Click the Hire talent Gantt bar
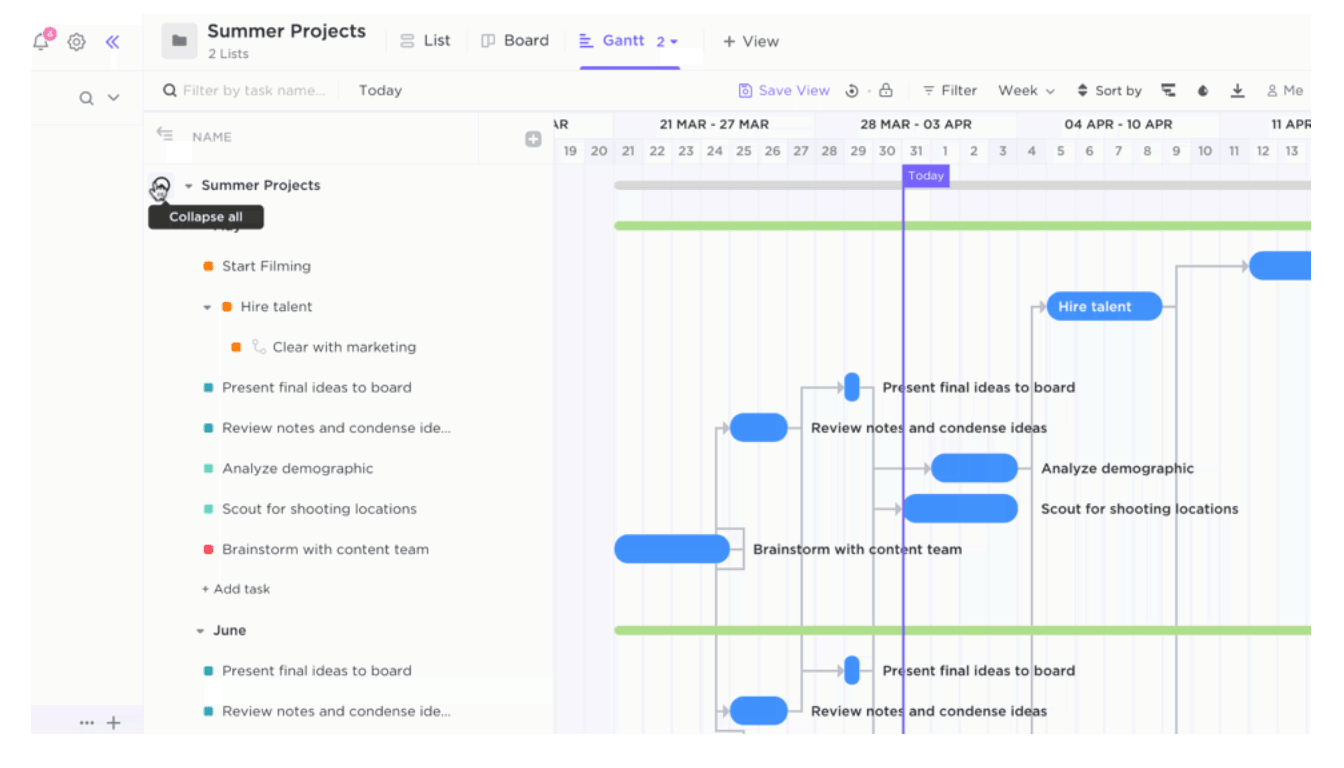The height and width of the screenshot is (768, 1344). (x=1104, y=307)
